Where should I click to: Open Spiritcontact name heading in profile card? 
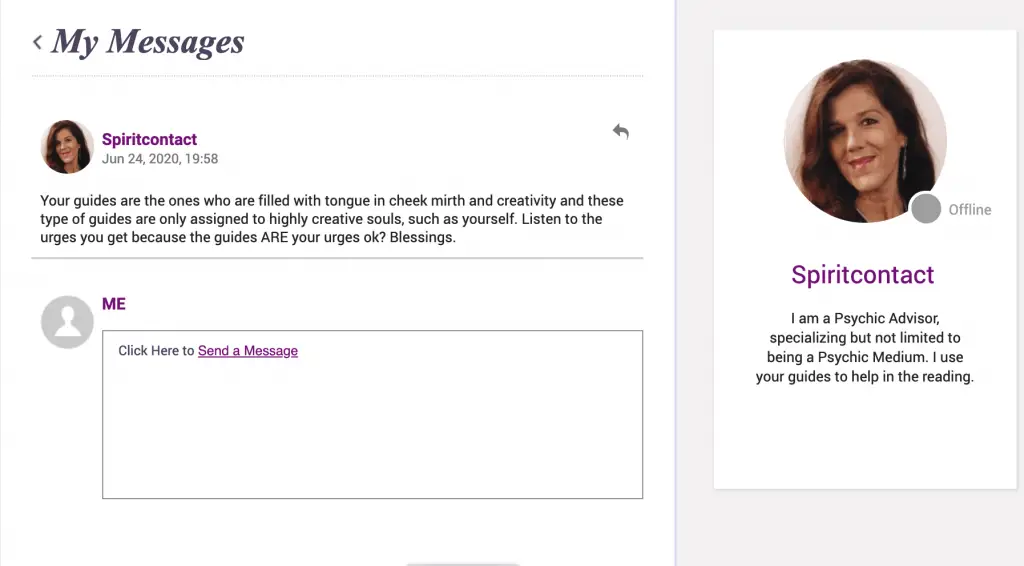coord(863,275)
